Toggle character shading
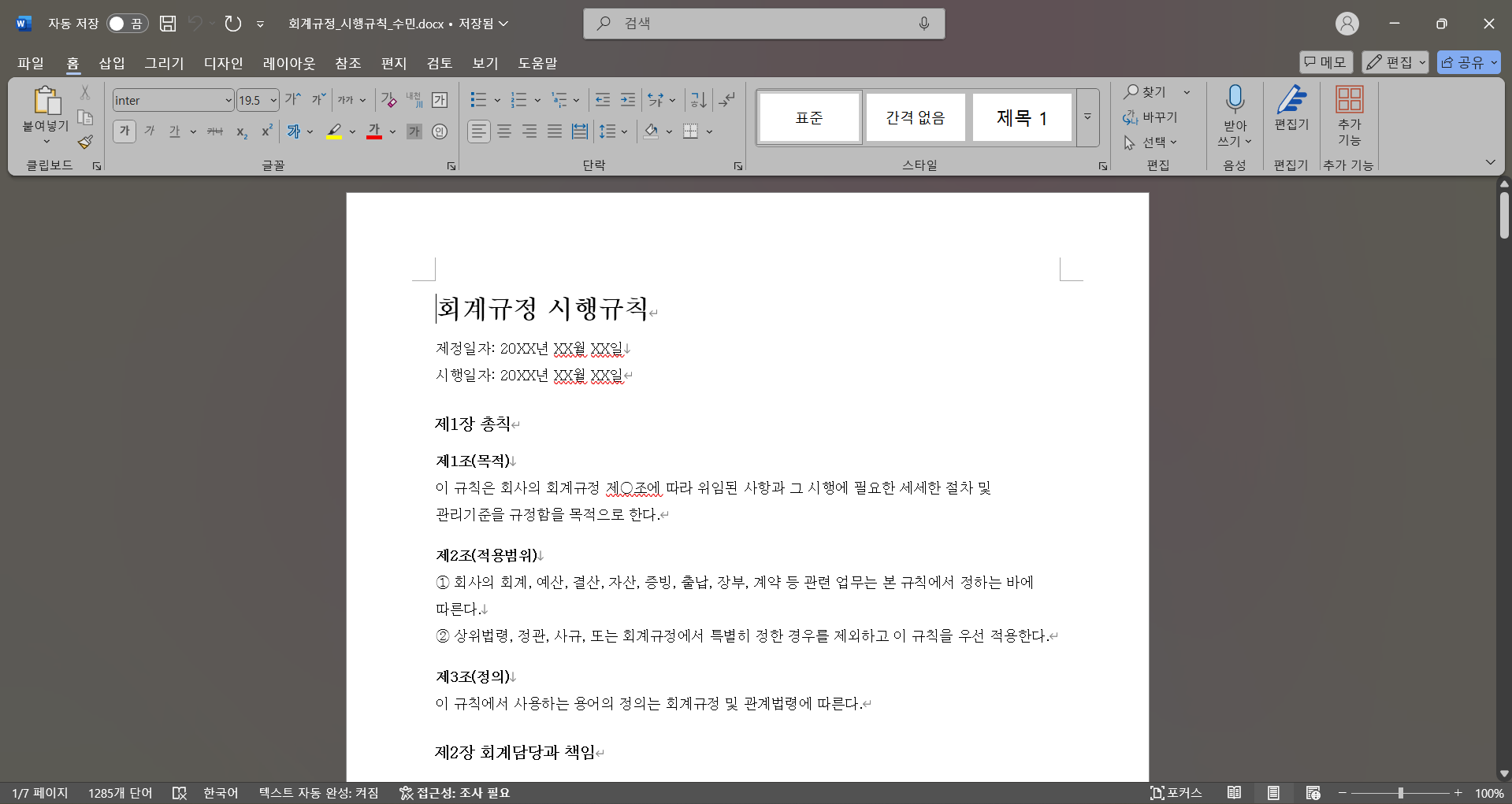This screenshot has width=1512, height=804. (414, 132)
